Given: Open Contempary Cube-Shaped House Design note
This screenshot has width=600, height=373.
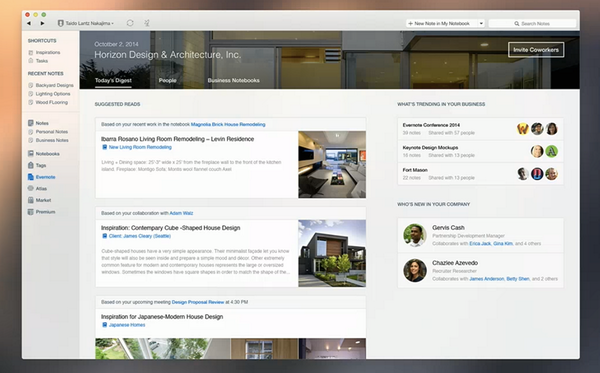Looking at the screenshot, I should point(171,228).
